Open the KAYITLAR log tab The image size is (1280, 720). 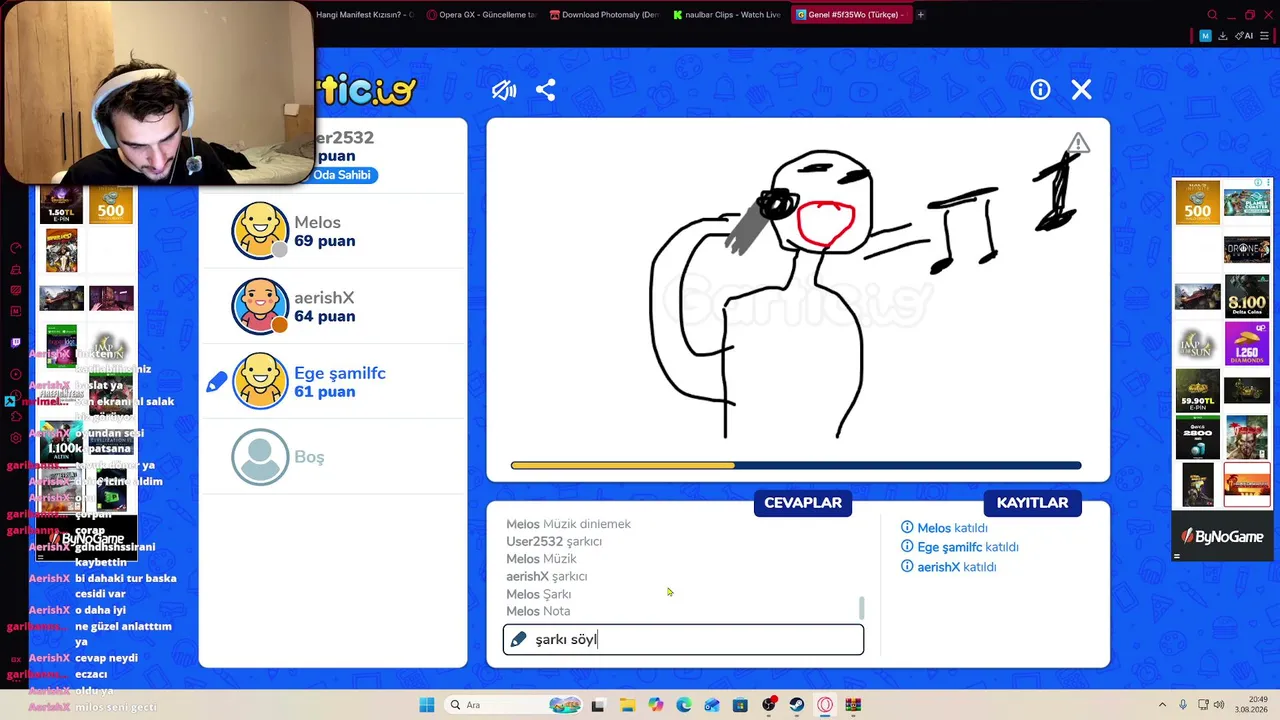click(1032, 503)
